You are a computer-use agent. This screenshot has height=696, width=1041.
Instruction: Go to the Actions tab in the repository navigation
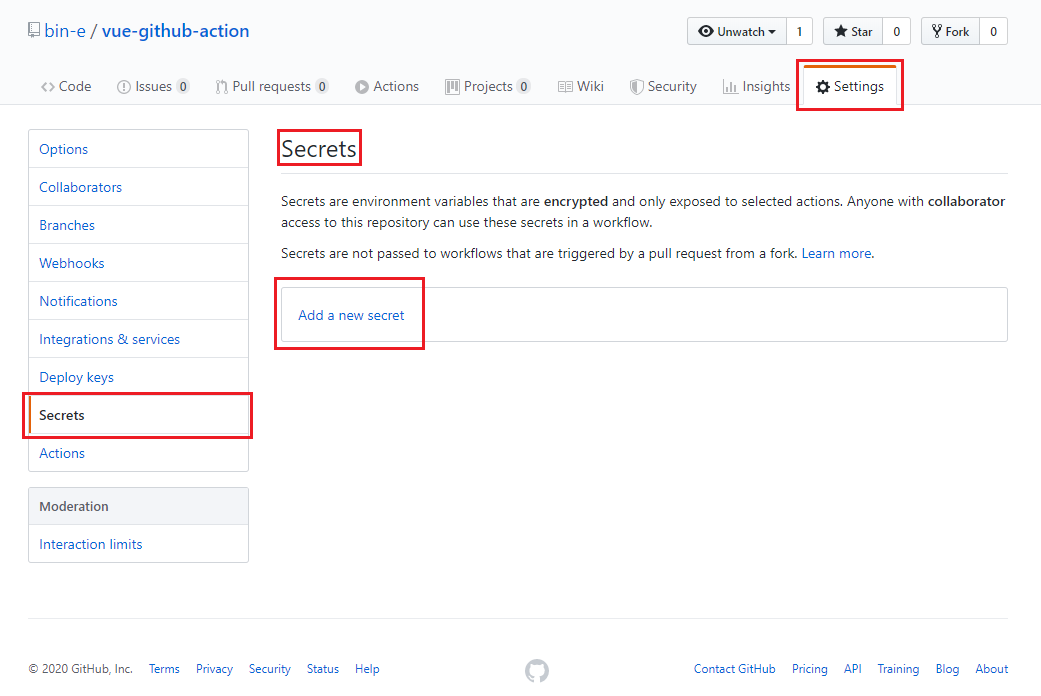387,86
